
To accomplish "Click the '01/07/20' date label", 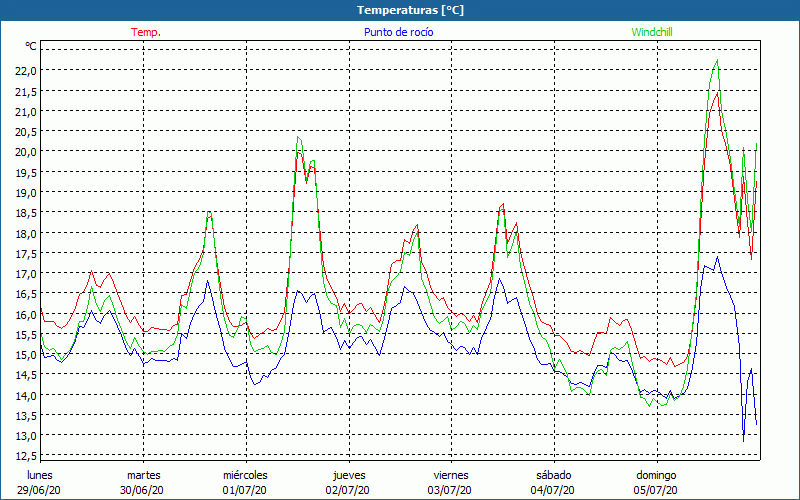I will click(x=244, y=490).
